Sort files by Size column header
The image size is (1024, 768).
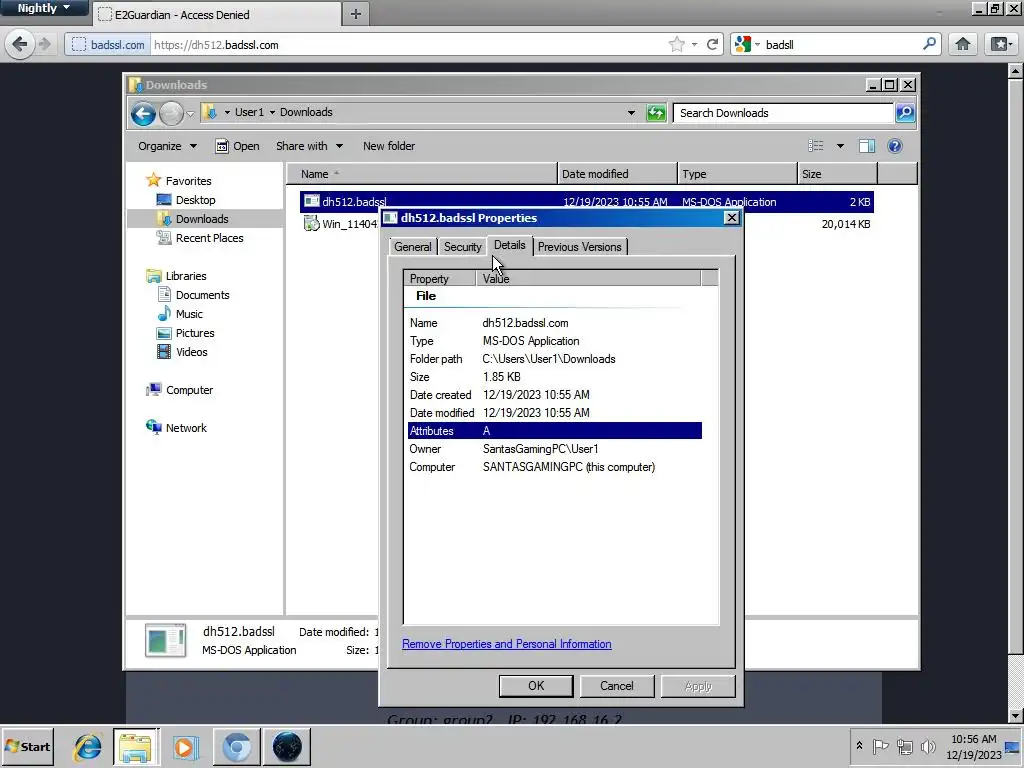(x=837, y=174)
